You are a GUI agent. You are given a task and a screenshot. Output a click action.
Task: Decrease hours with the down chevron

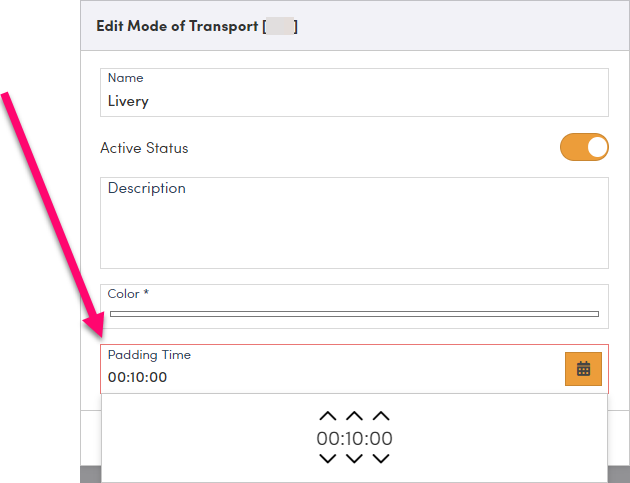(328, 459)
